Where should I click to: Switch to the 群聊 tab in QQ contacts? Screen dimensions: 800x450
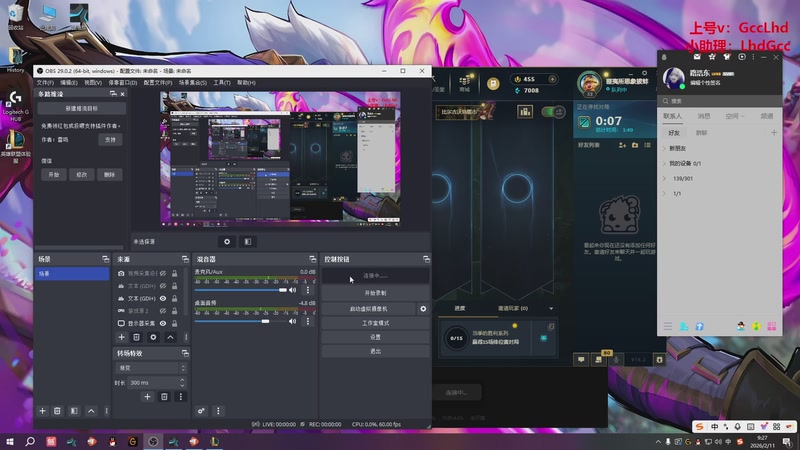coord(702,133)
